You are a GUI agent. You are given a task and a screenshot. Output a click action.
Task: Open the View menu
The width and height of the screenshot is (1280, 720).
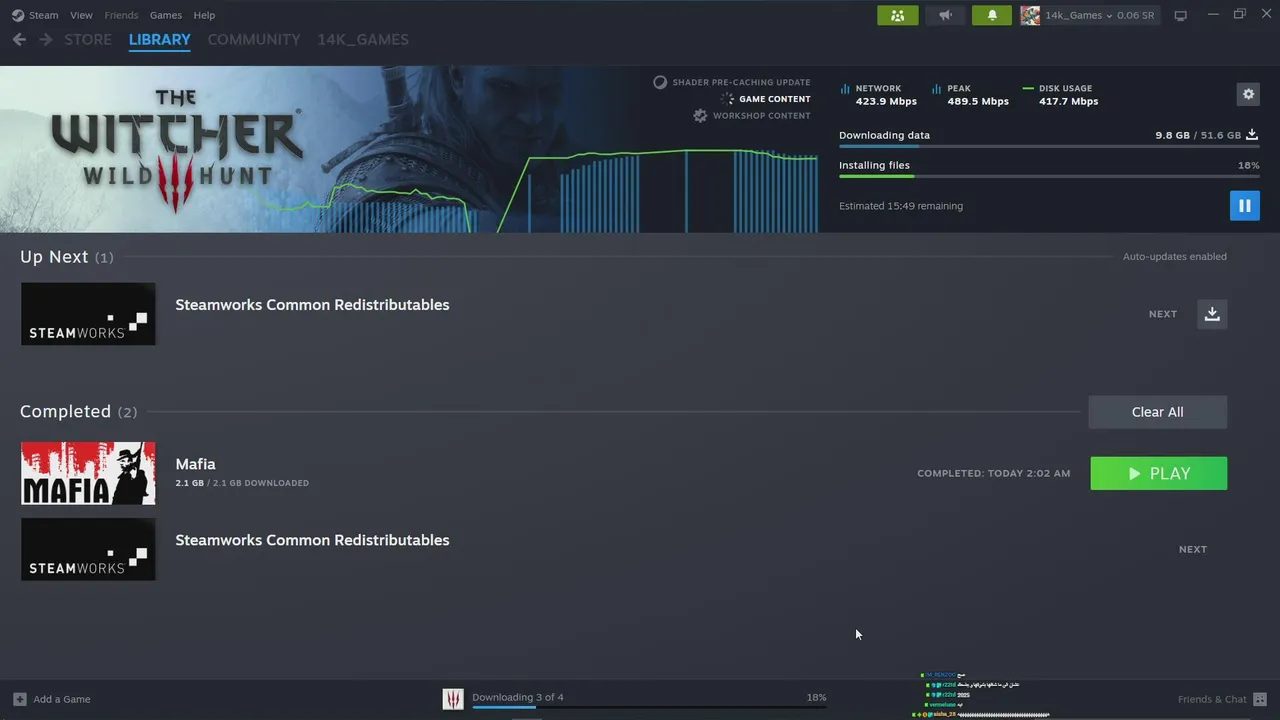82,15
